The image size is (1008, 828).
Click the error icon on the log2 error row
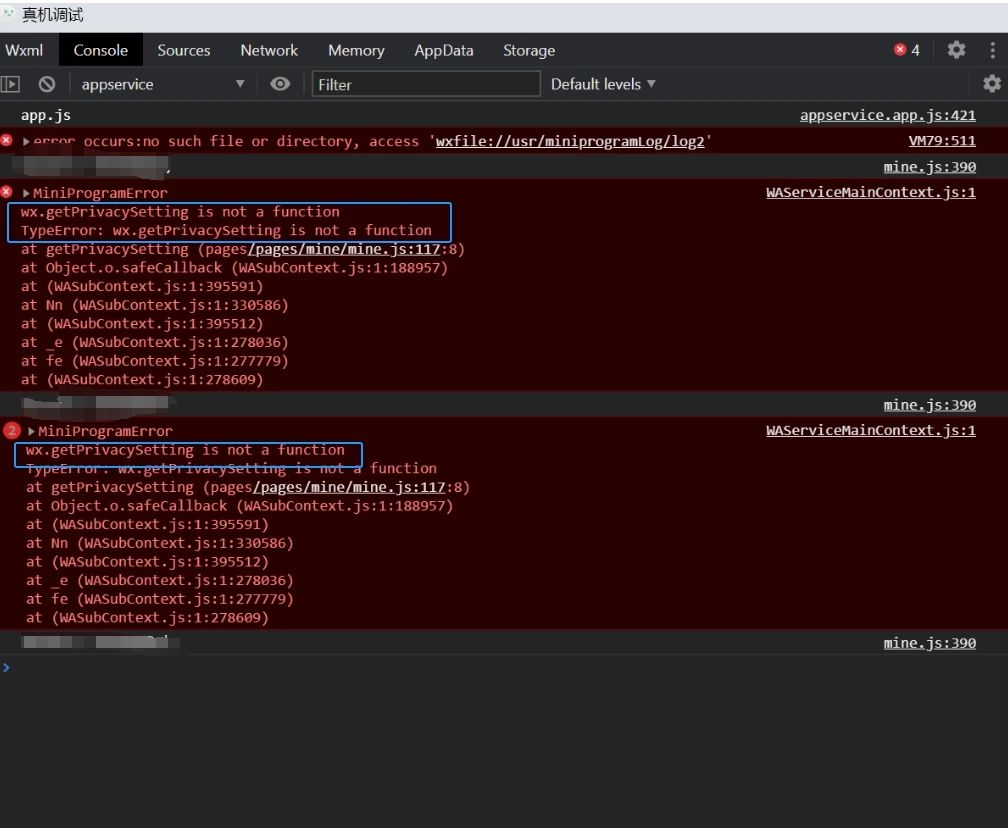click(x=6, y=140)
